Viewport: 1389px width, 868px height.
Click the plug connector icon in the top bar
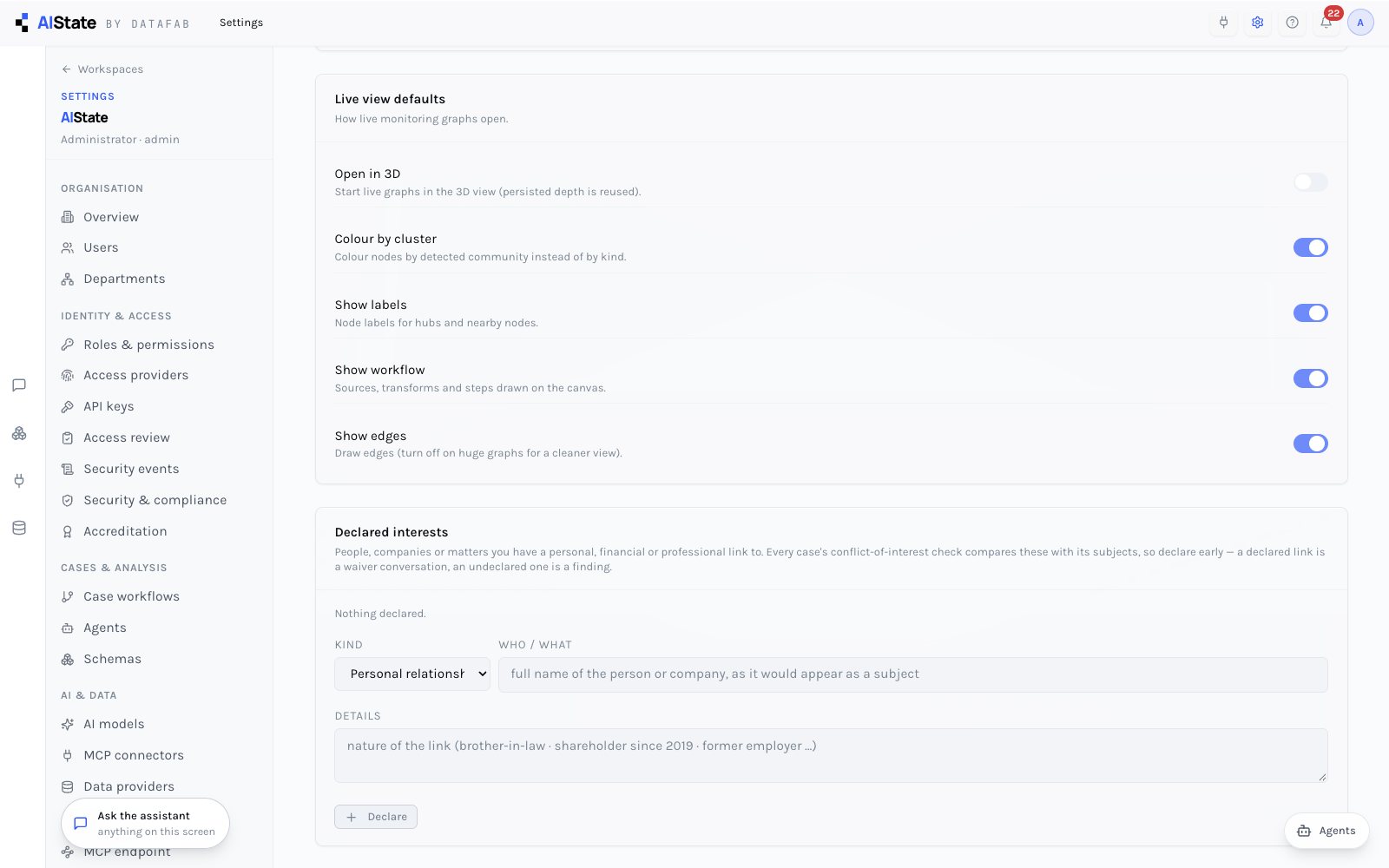pyautogui.click(x=1223, y=23)
